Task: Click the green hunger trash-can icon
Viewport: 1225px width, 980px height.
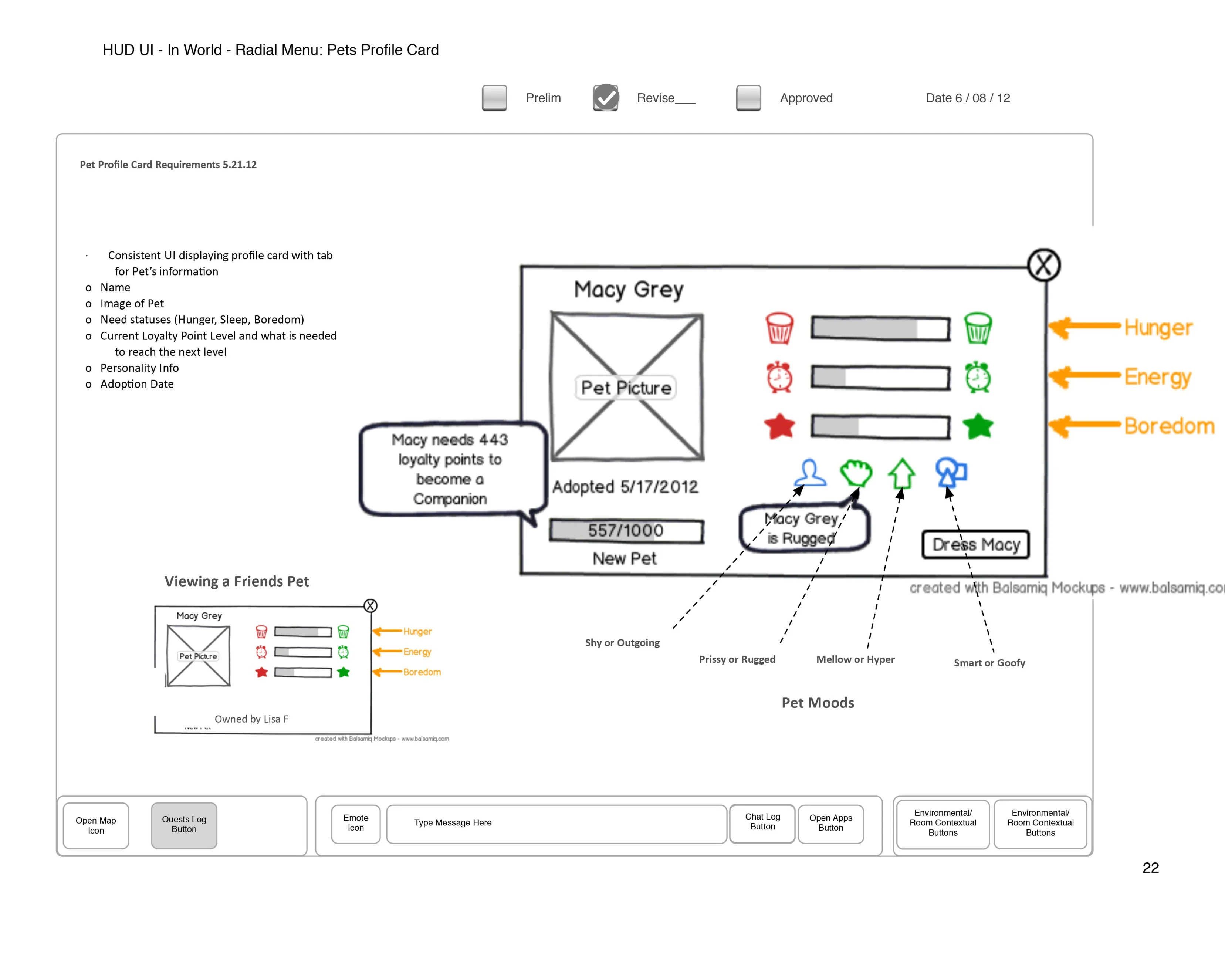Action: (x=978, y=328)
